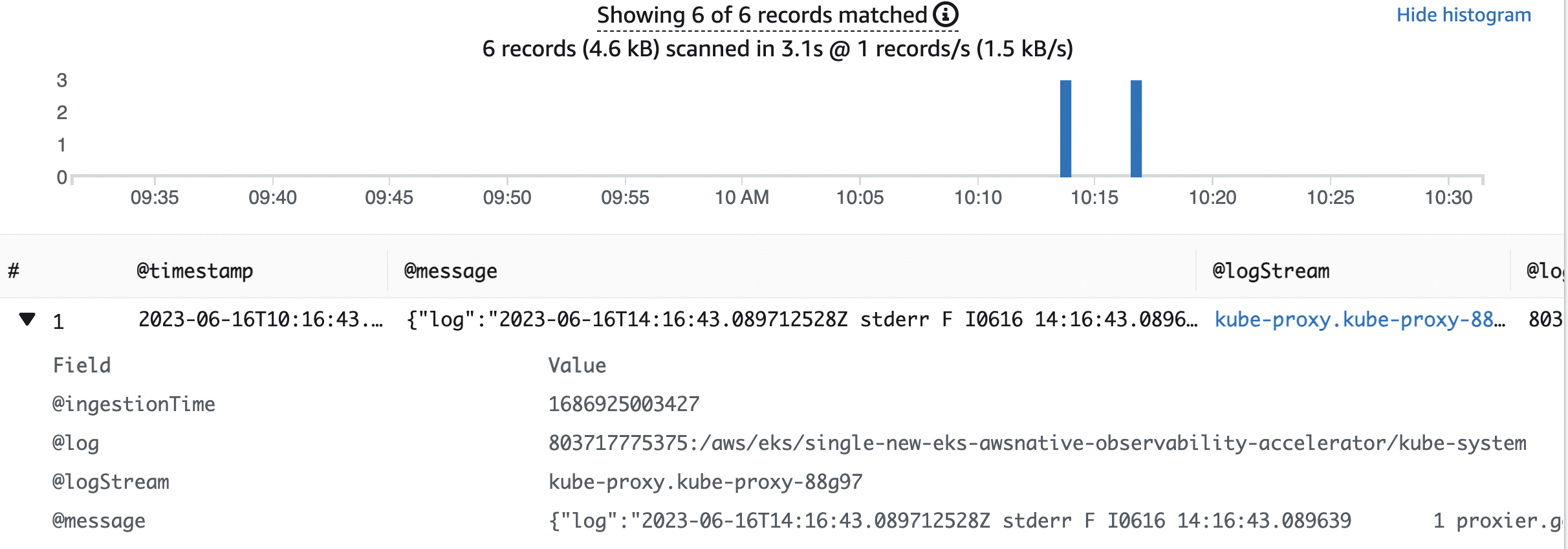Click the row 1 timestamp cell

[x=261, y=319]
